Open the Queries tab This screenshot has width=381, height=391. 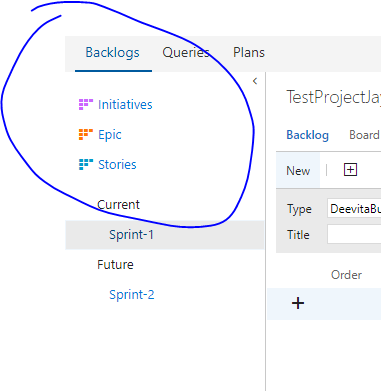click(186, 53)
